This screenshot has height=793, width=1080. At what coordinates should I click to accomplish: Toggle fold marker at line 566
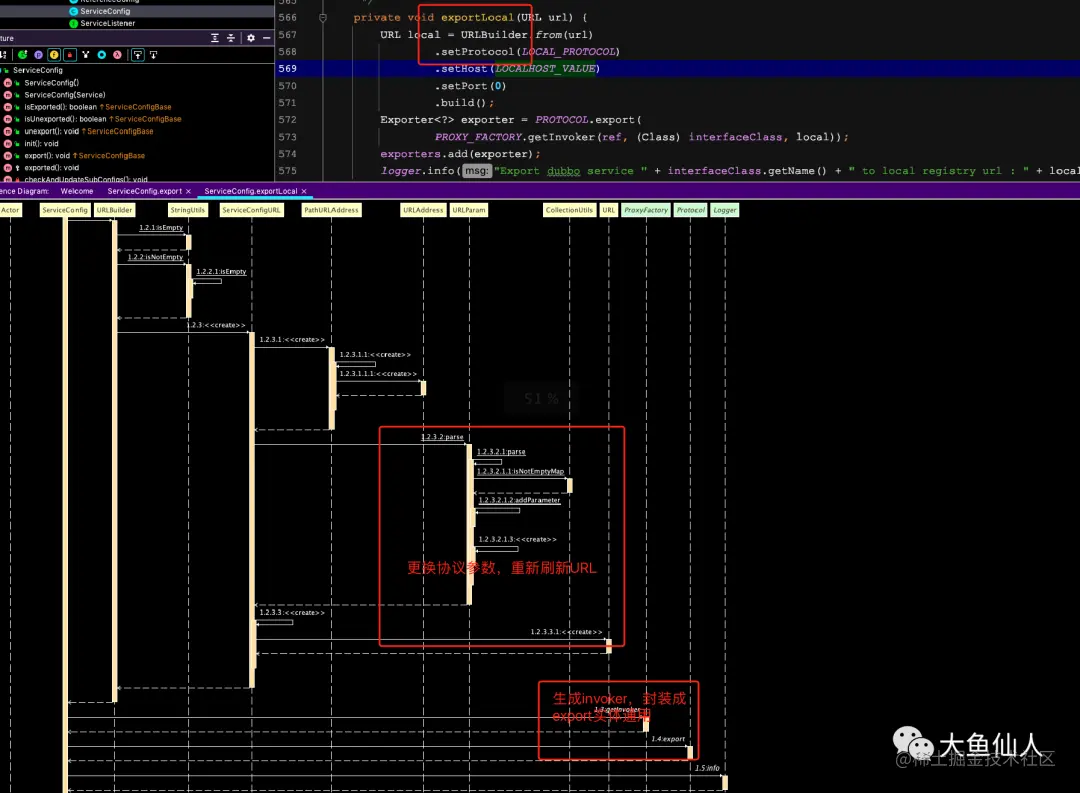(x=323, y=18)
